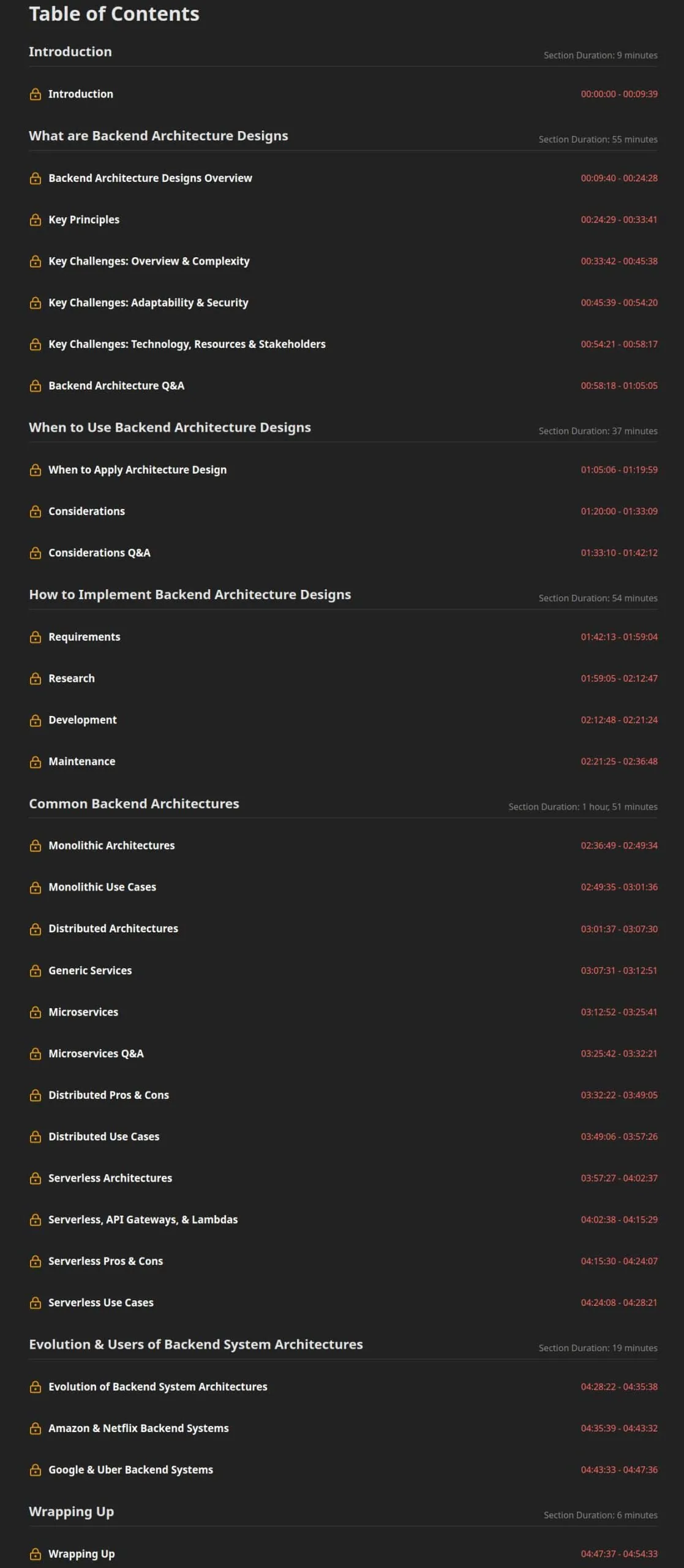Click the lock icon beside Key Principles
The image size is (684, 1568).
coord(36,220)
